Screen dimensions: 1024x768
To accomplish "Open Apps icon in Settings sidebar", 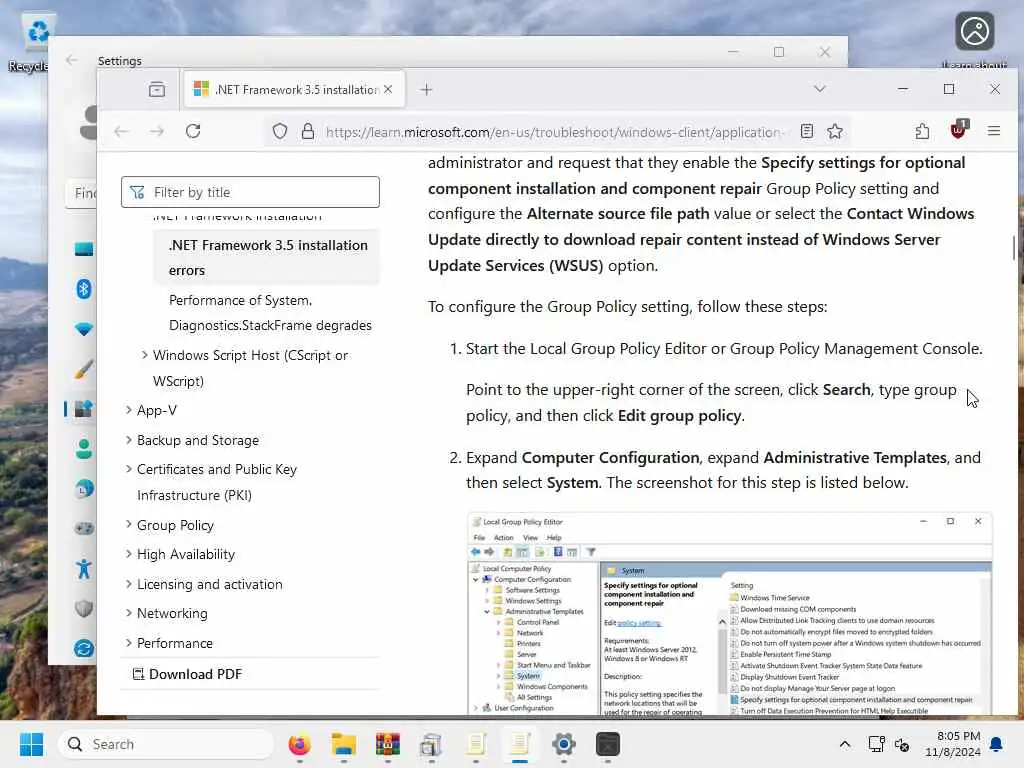I will (x=84, y=409).
